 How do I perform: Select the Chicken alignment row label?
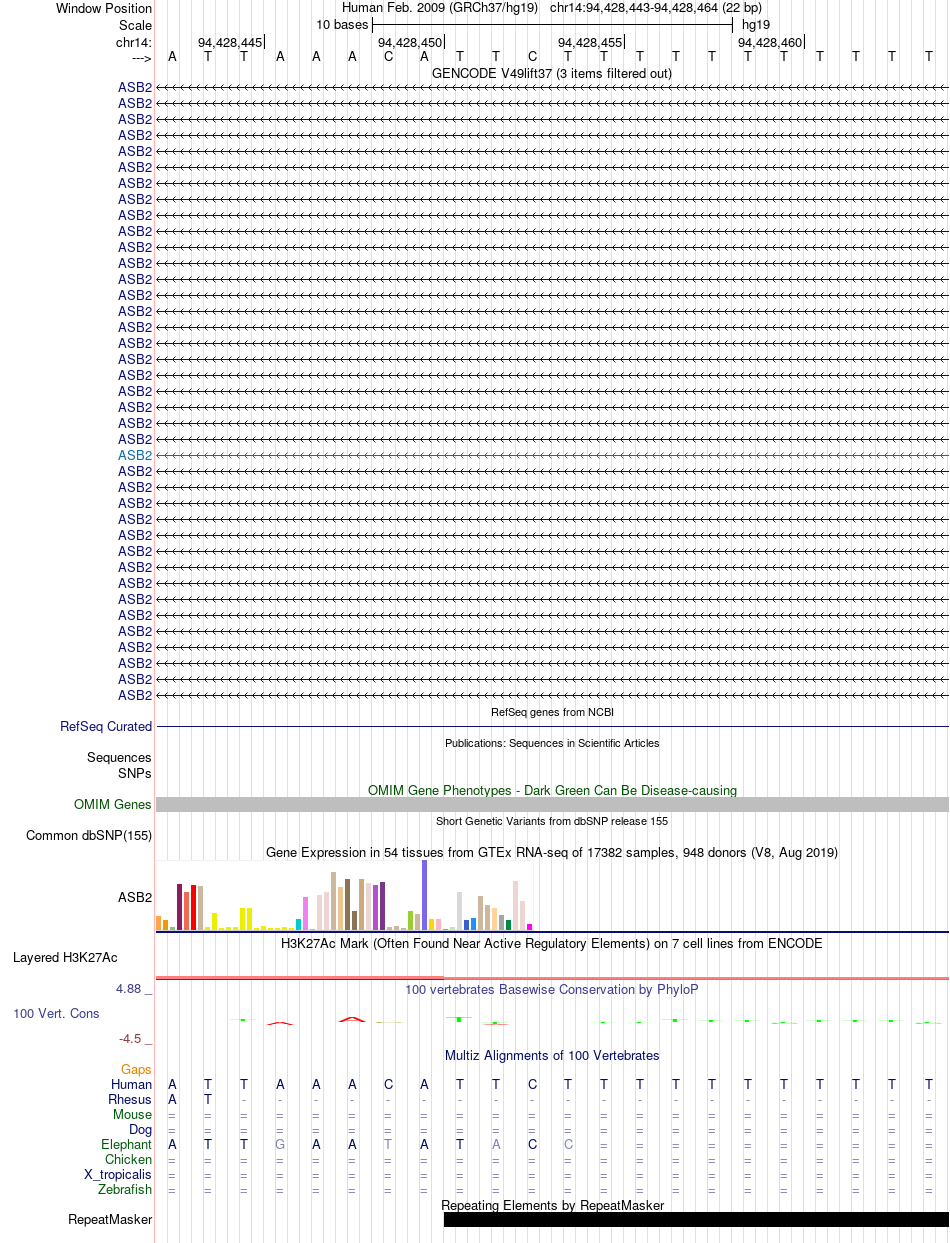tap(129, 1159)
